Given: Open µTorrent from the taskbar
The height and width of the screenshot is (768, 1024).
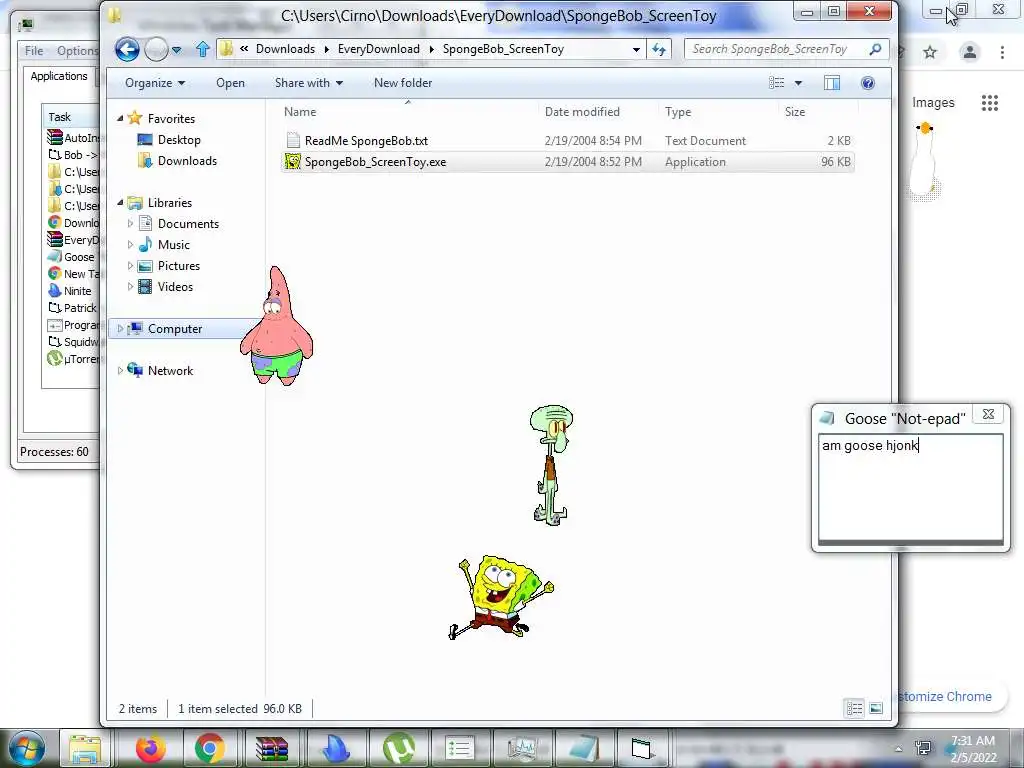Looking at the screenshot, I should [x=399, y=748].
